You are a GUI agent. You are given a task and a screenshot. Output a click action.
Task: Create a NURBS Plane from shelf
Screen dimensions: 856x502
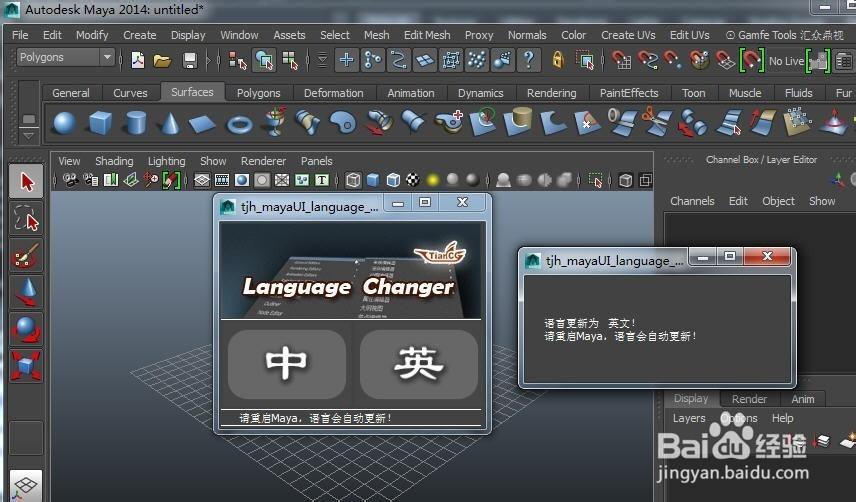click(203, 123)
